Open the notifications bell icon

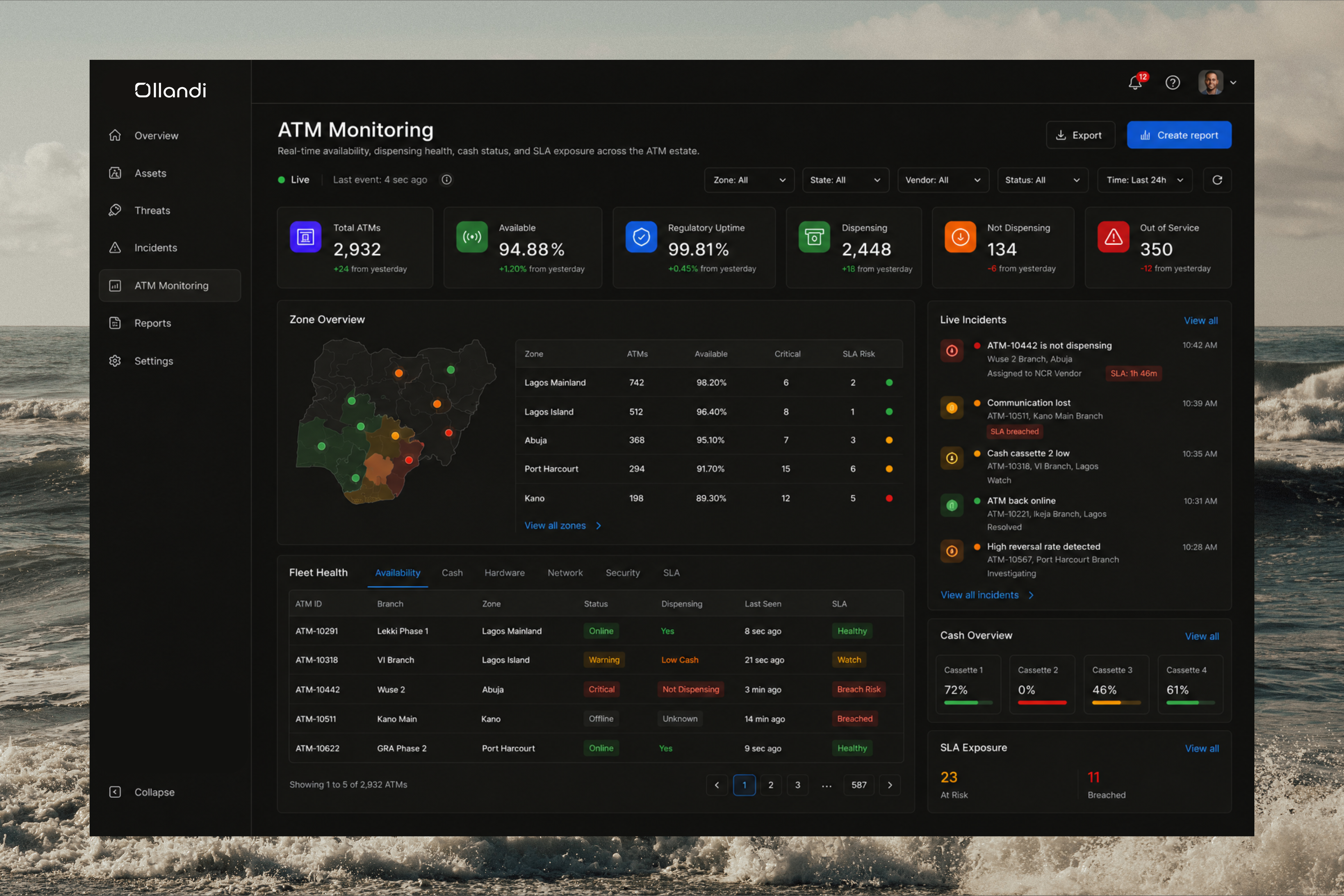point(1135,83)
